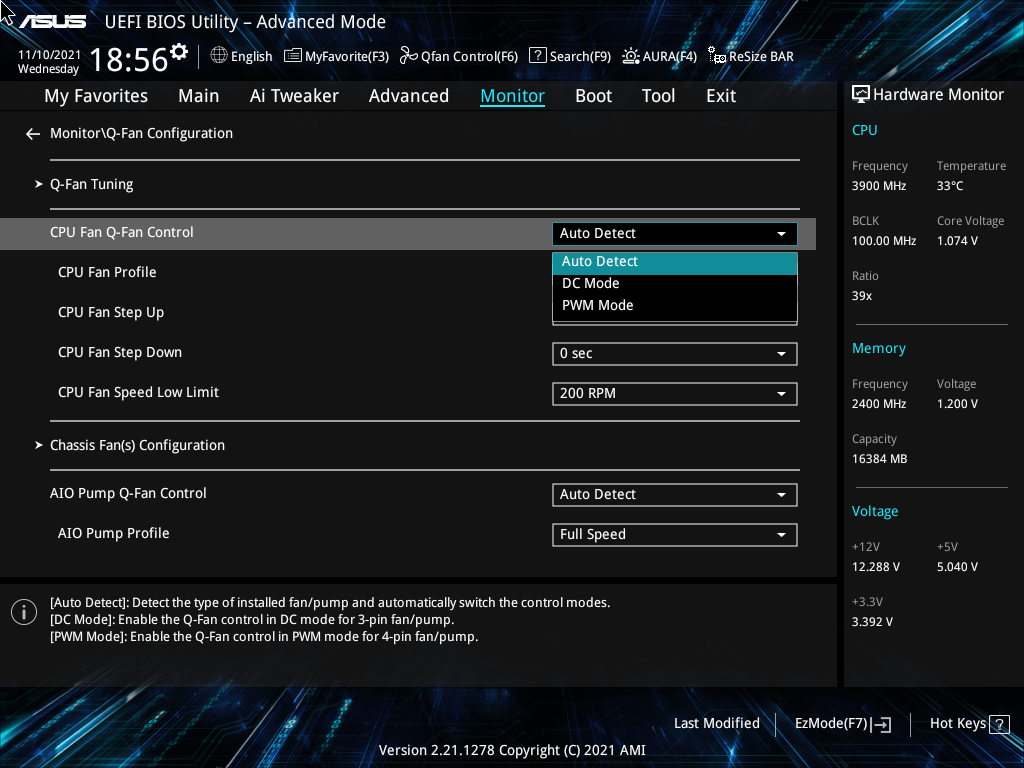The width and height of the screenshot is (1024, 768).
Task: Click the info icon beside help text
Action: (24, 612)
